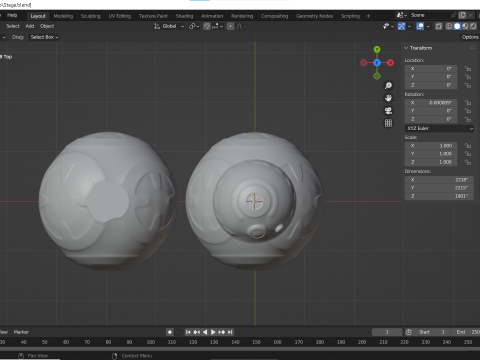Click the green Y axis gizmo handle
Image resolution: width=480 pixels, height=360 pixels.
(377, 49)
